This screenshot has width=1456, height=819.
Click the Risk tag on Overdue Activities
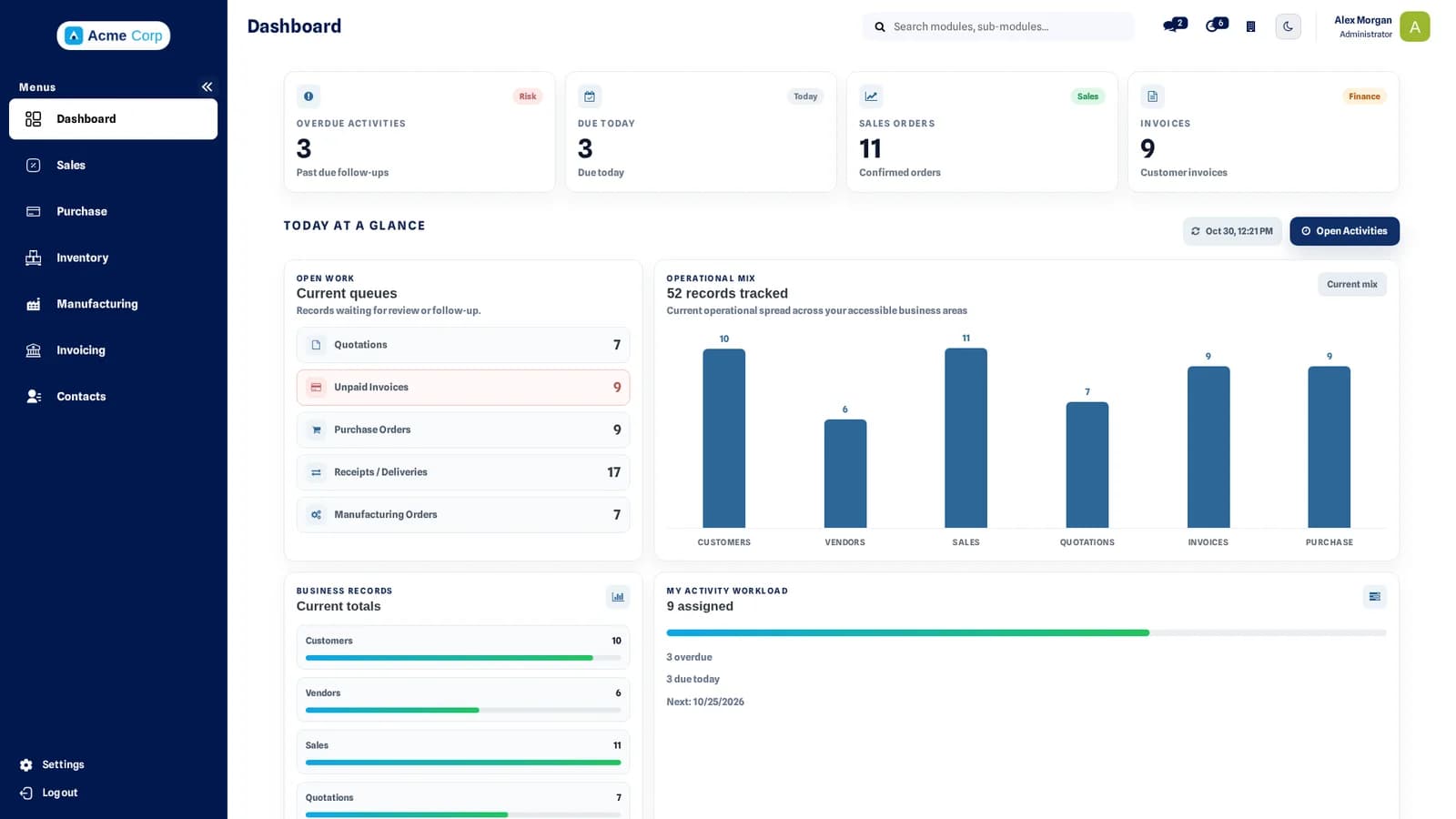528,96
